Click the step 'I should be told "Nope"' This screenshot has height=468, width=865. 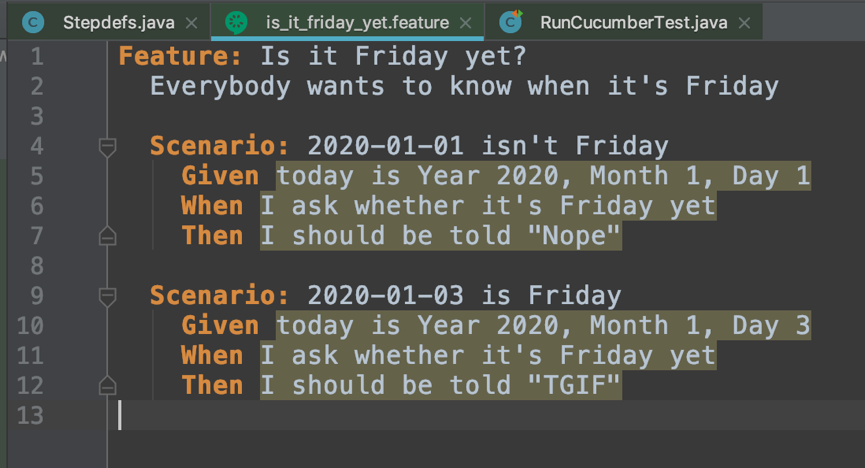point(441,236)
